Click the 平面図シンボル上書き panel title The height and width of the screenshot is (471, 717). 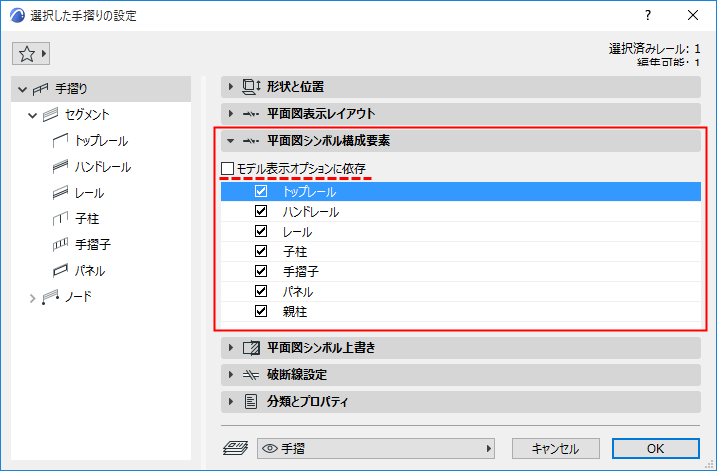point(321,348)
